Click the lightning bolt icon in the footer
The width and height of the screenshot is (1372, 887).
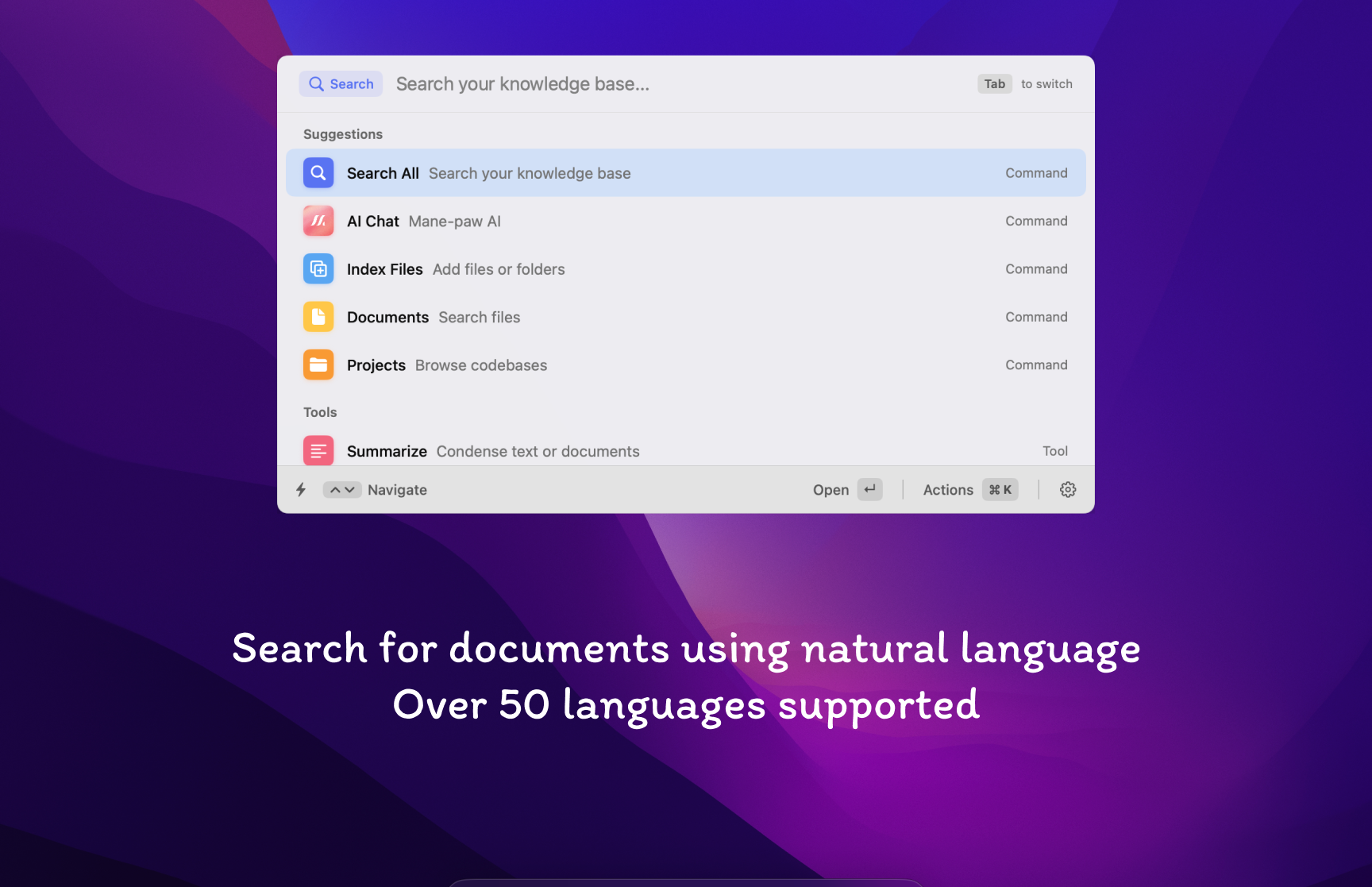[x=300, y=489]
